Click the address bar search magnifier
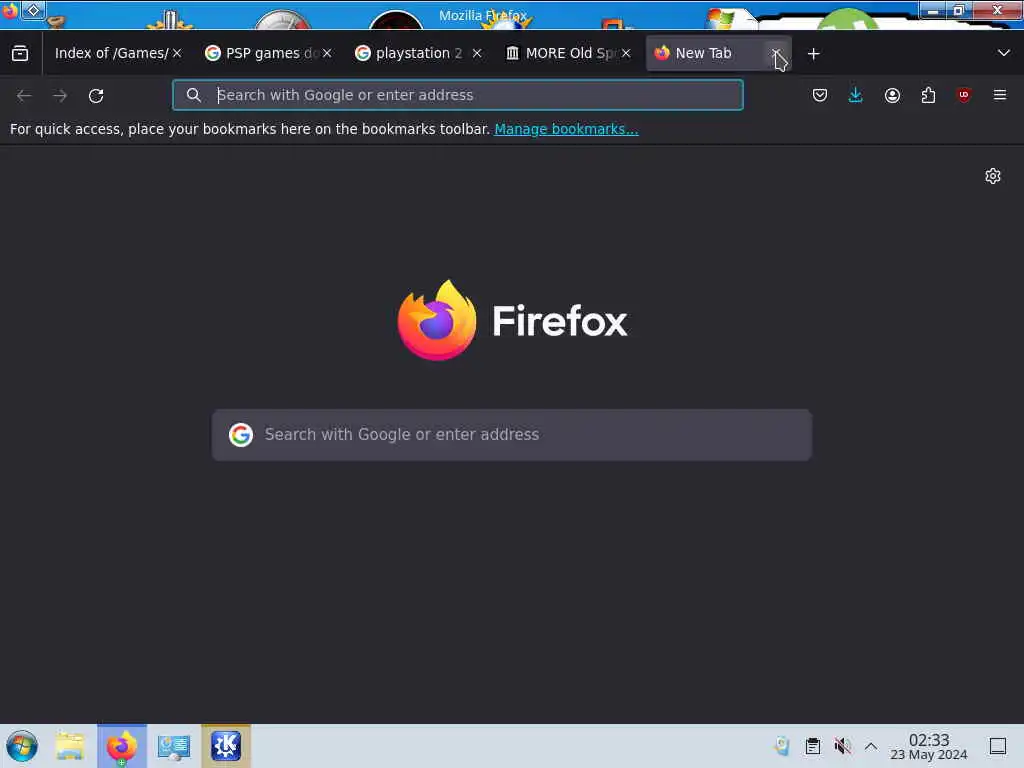 click(193, 95)
